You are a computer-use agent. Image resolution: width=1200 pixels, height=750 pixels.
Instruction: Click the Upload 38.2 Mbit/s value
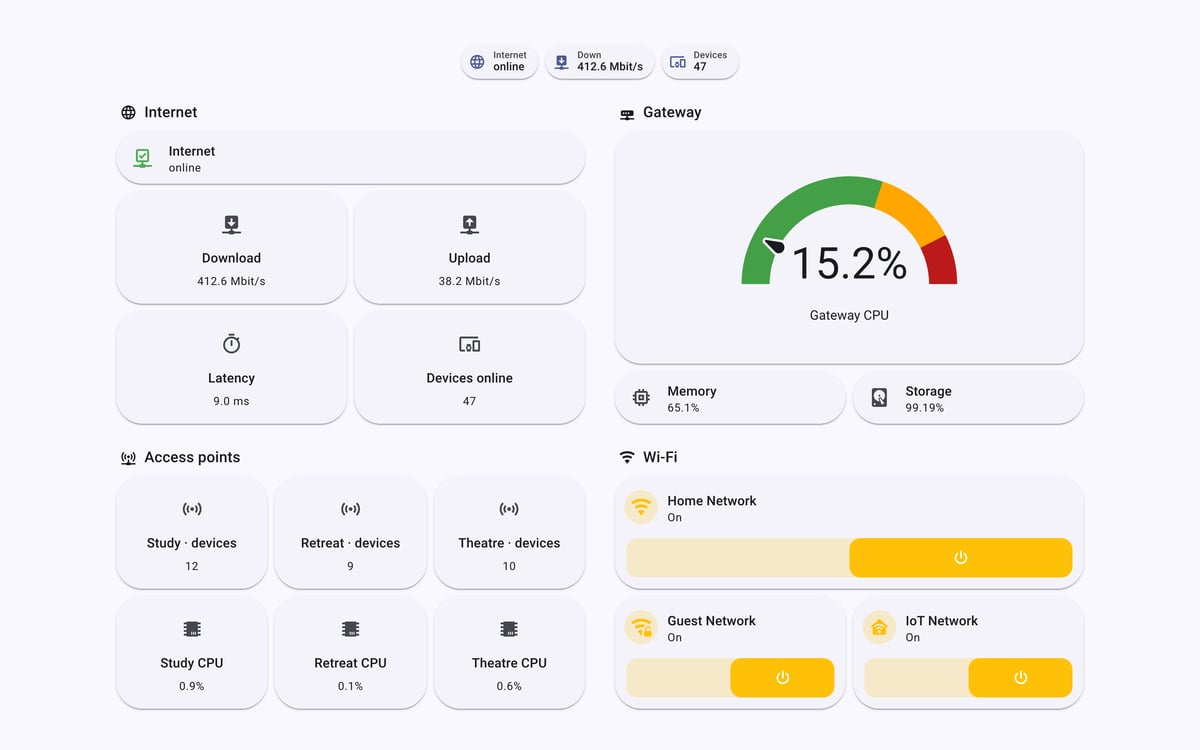pos(469,281)
